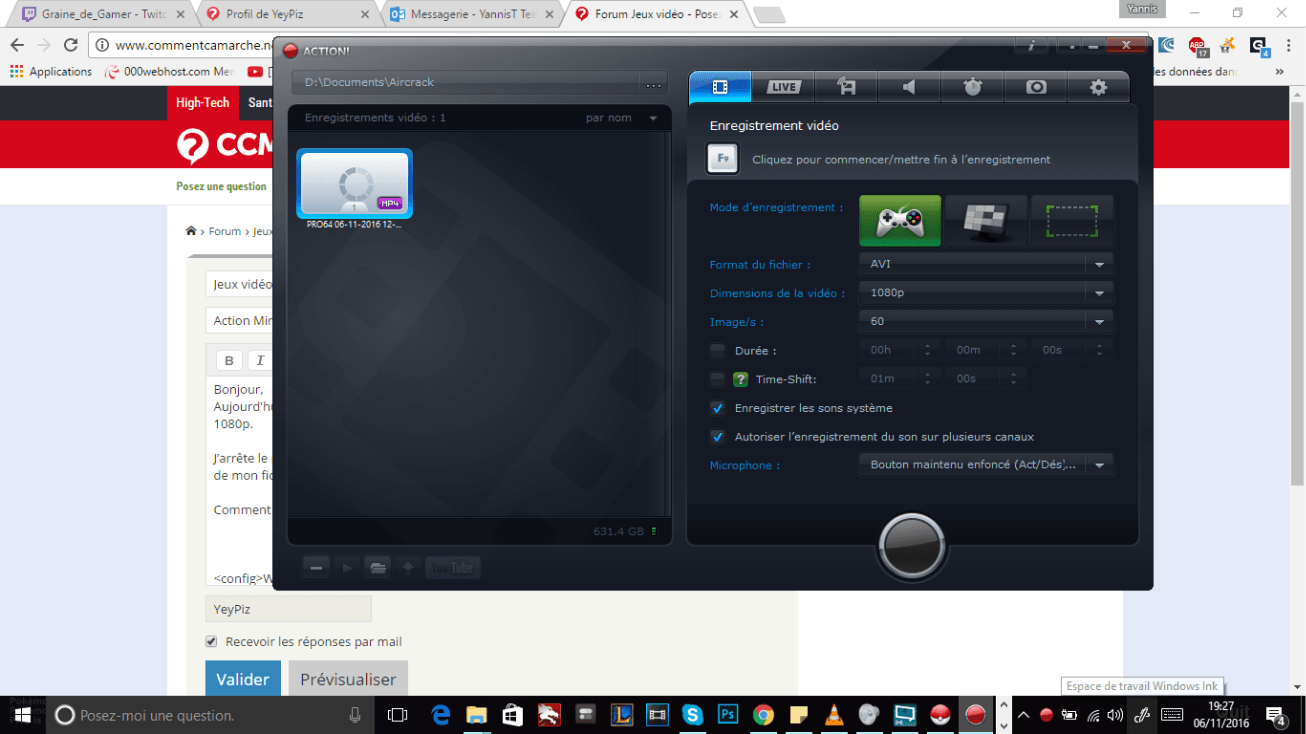
Task: Click the Valider button on the forum
Action: pos(243,679)
